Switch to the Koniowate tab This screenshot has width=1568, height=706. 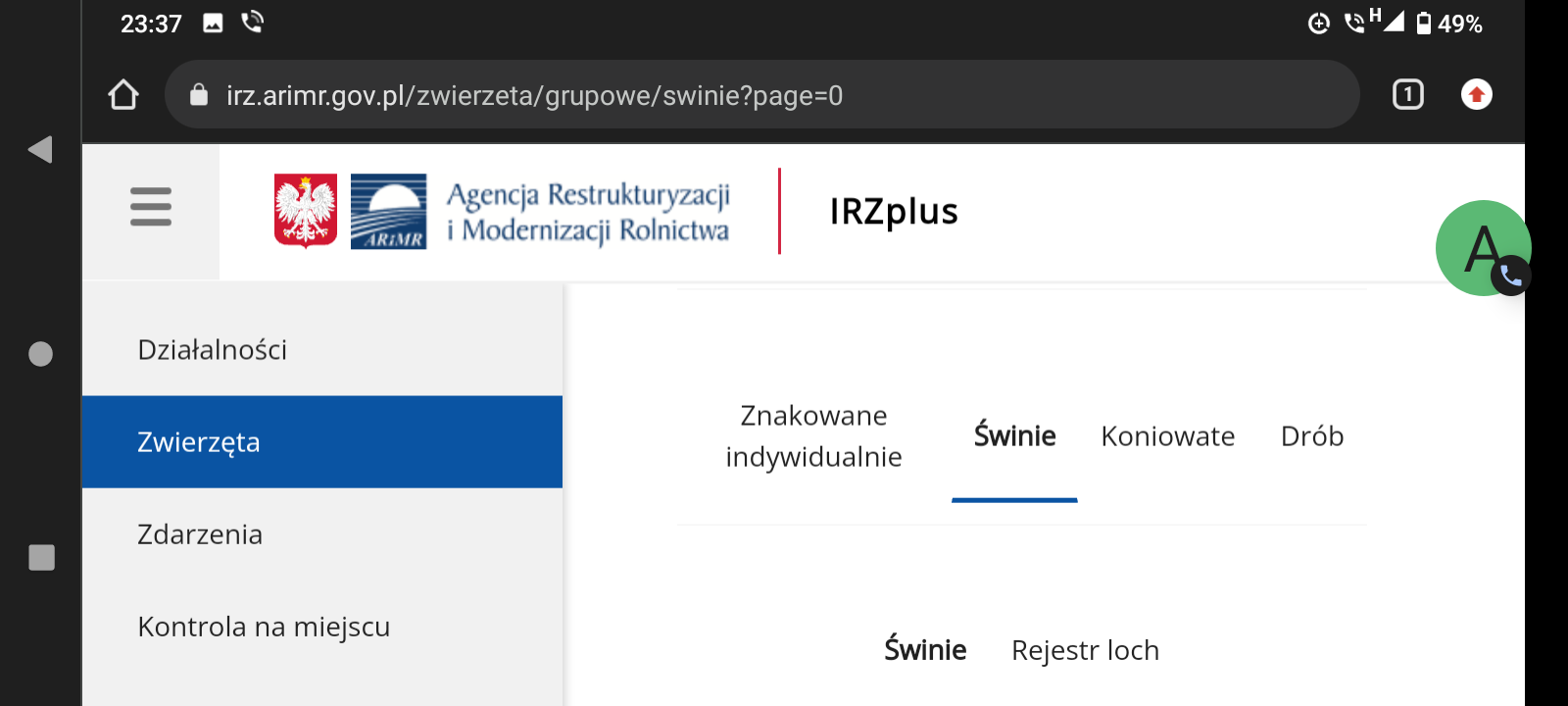point(1167,436)
